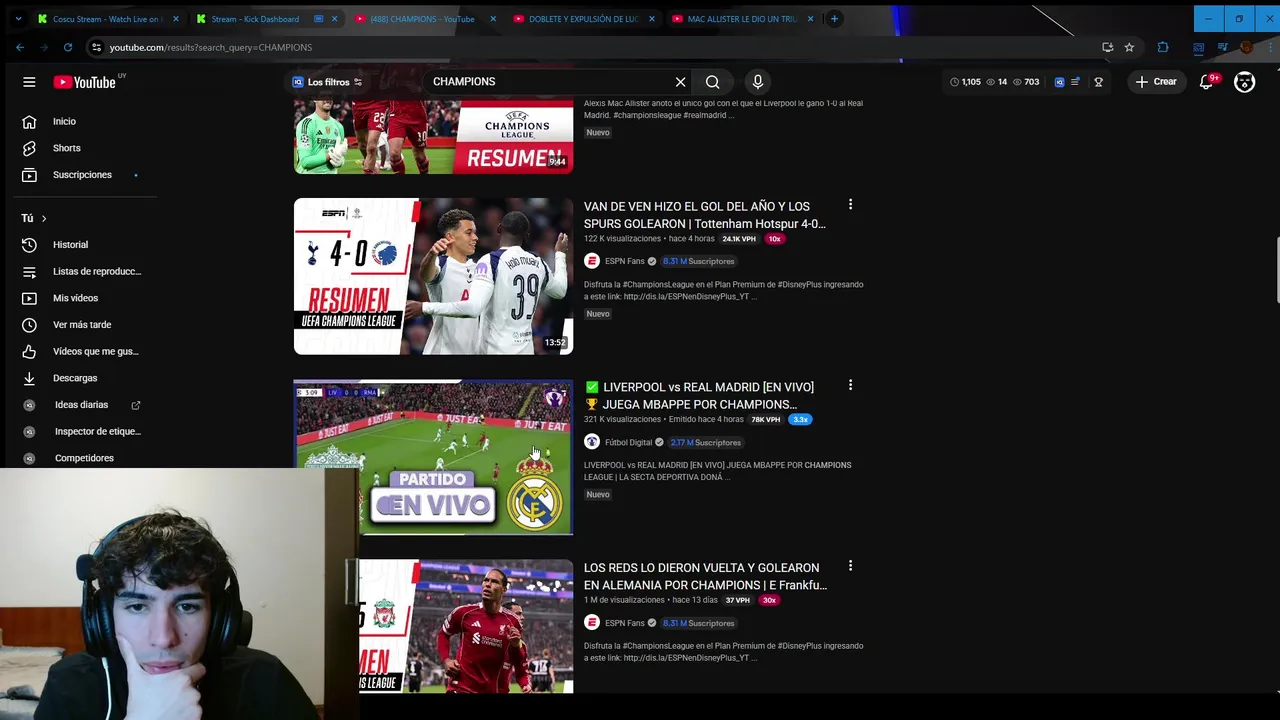1280x720 pixels.
Task: Click the address bar URL
Action: 211,47
